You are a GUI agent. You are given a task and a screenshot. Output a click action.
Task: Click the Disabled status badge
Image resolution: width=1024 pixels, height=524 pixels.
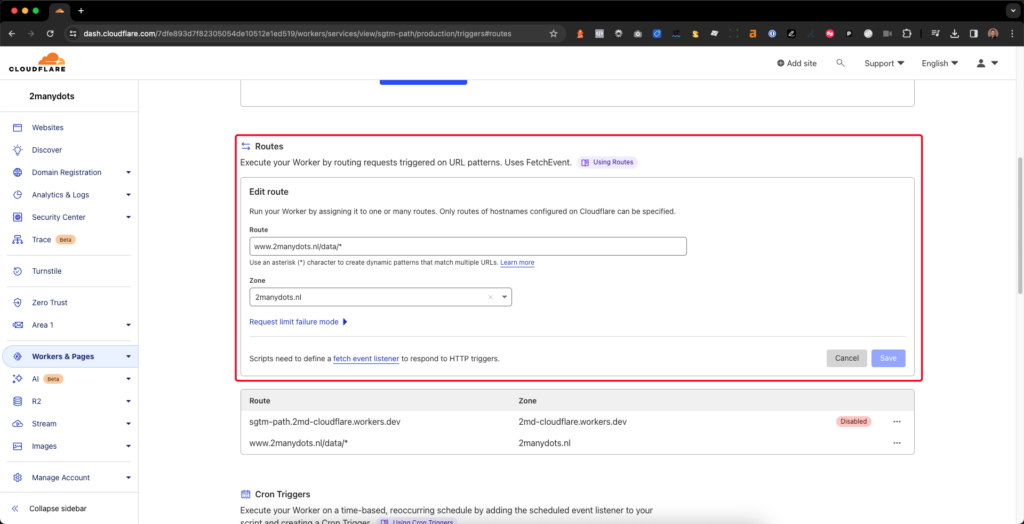(x=854, y=421)
